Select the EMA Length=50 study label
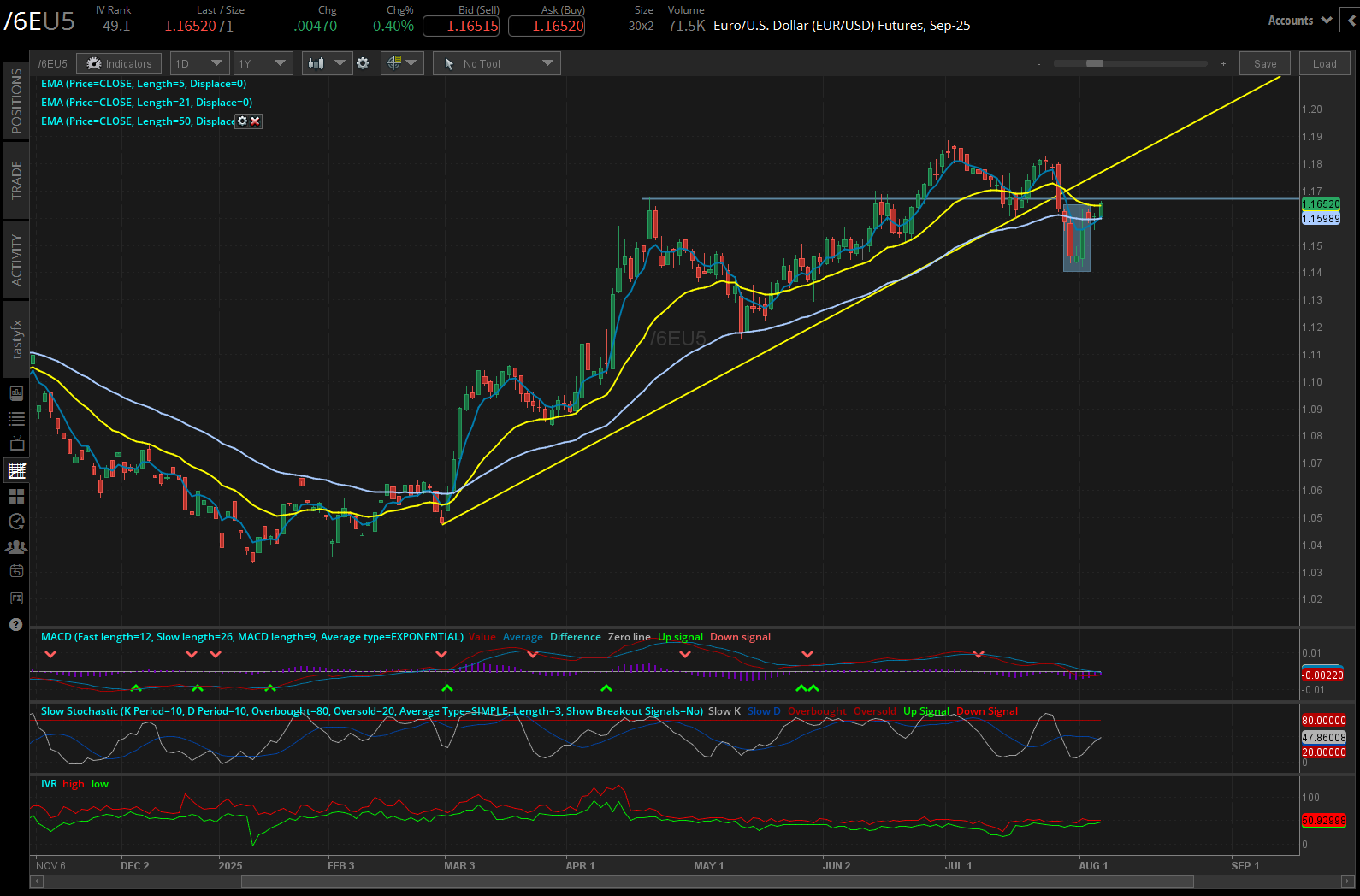 tap(138, 121)
